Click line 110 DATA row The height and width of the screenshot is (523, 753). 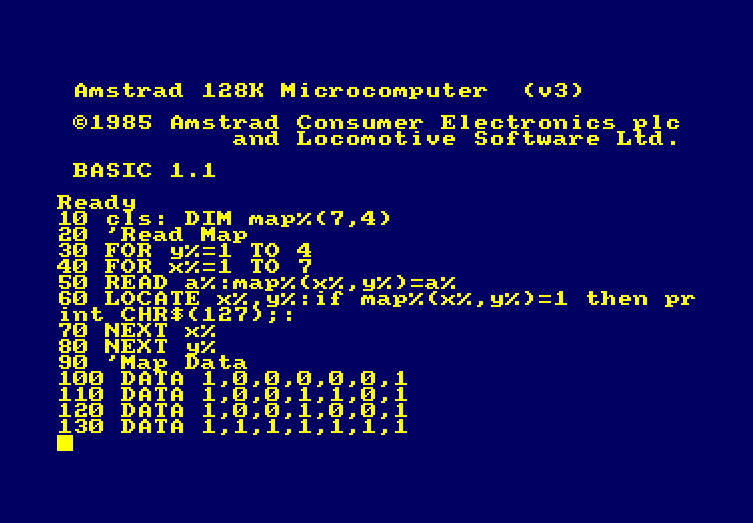click(x=232, y=395)
